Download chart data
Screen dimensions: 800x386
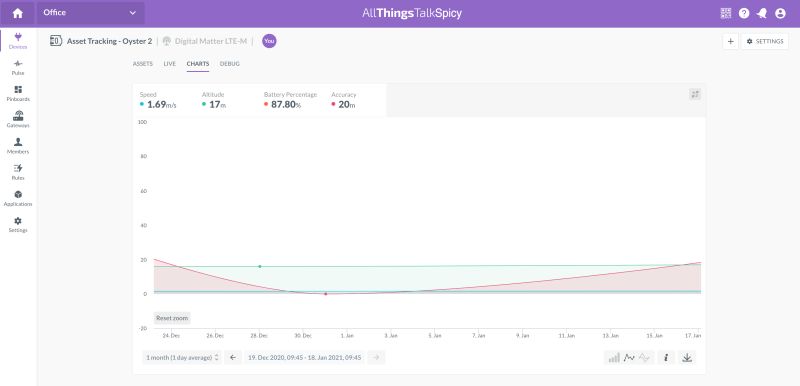pos(687,357)
